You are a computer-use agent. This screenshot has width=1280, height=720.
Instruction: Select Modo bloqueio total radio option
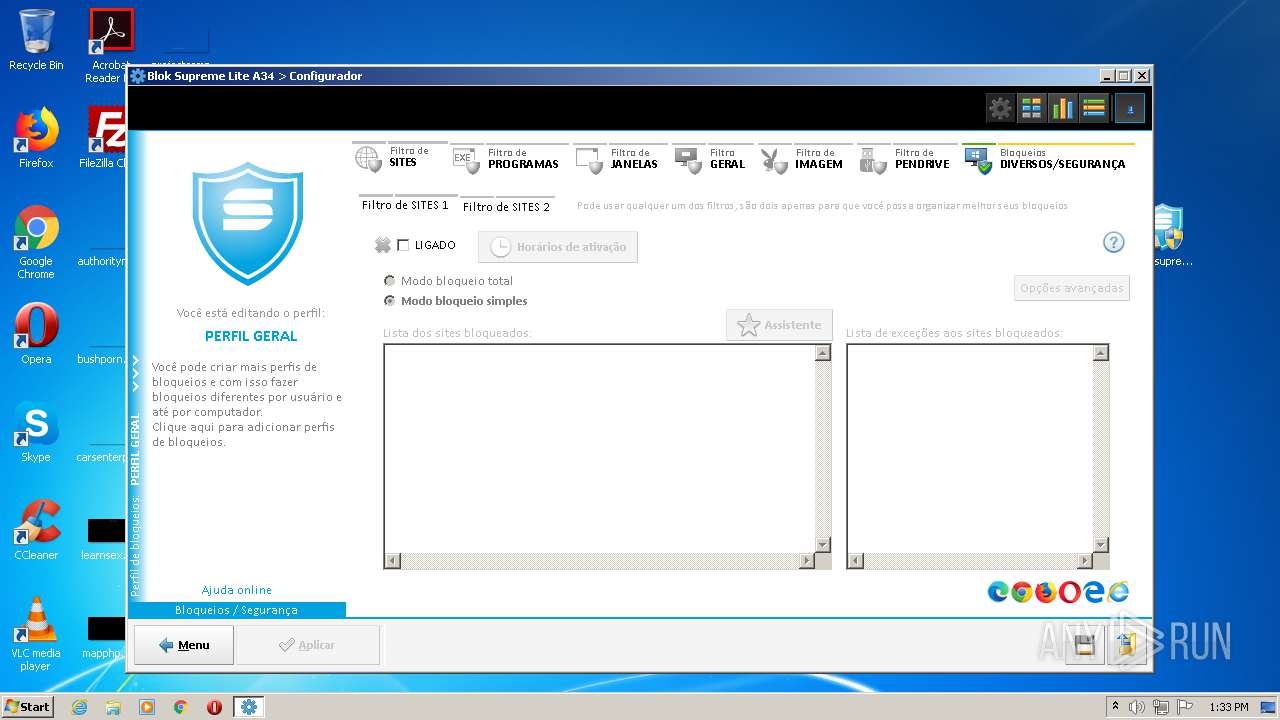tap(389, 281)
